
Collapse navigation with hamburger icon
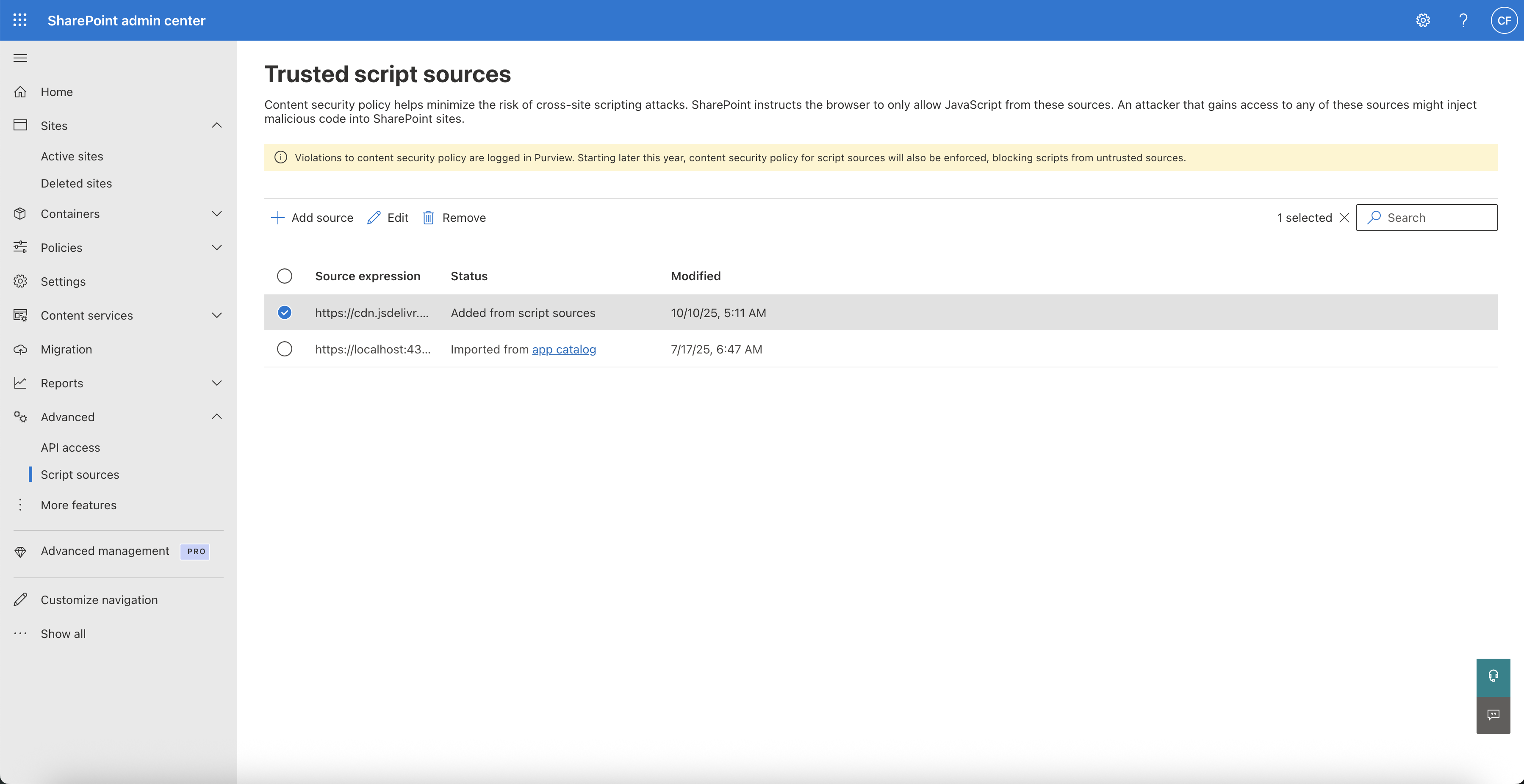(x=20, y=58)
